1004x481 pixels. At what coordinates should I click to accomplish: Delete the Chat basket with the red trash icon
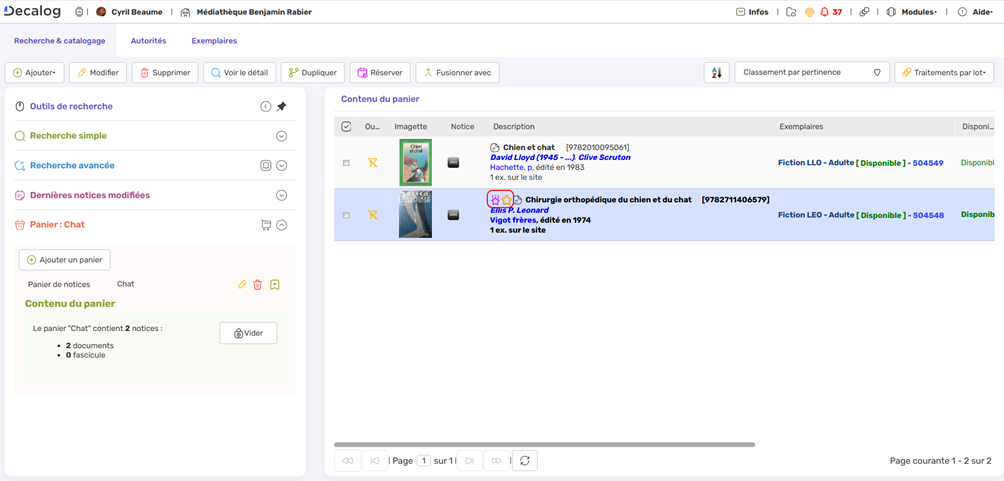click(x=257, y=285)
